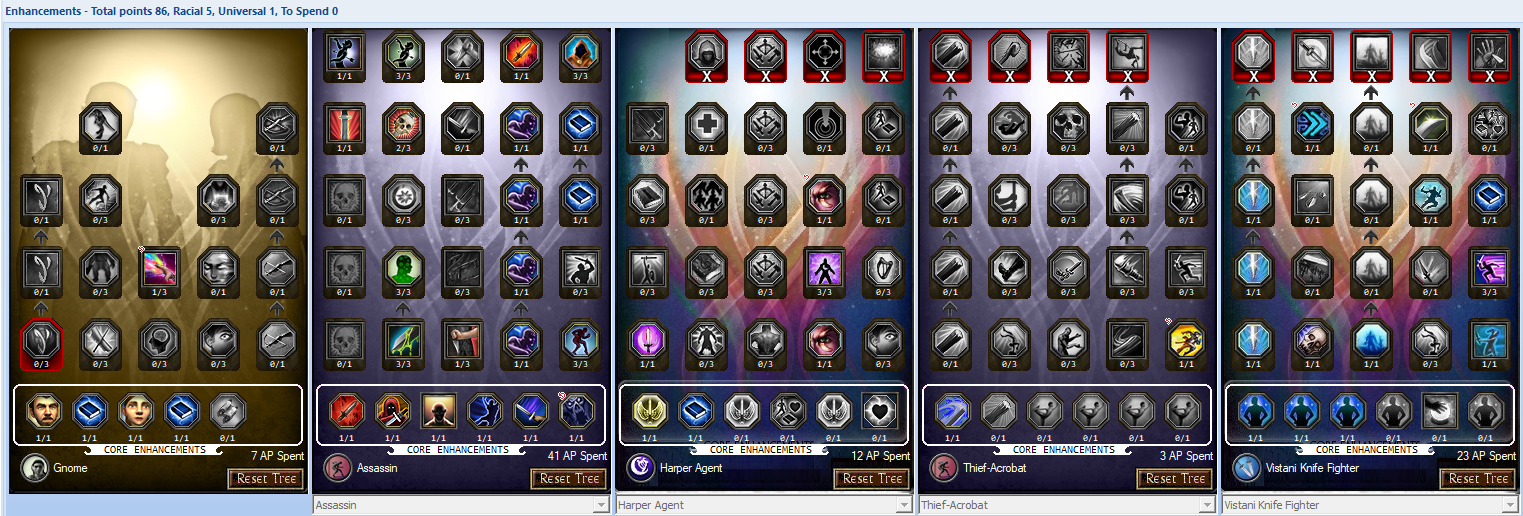The height and width of the screenshot is (516, 1523).
Task: Click the first Gnome core enhancement portrait
Action: (44, 411)
